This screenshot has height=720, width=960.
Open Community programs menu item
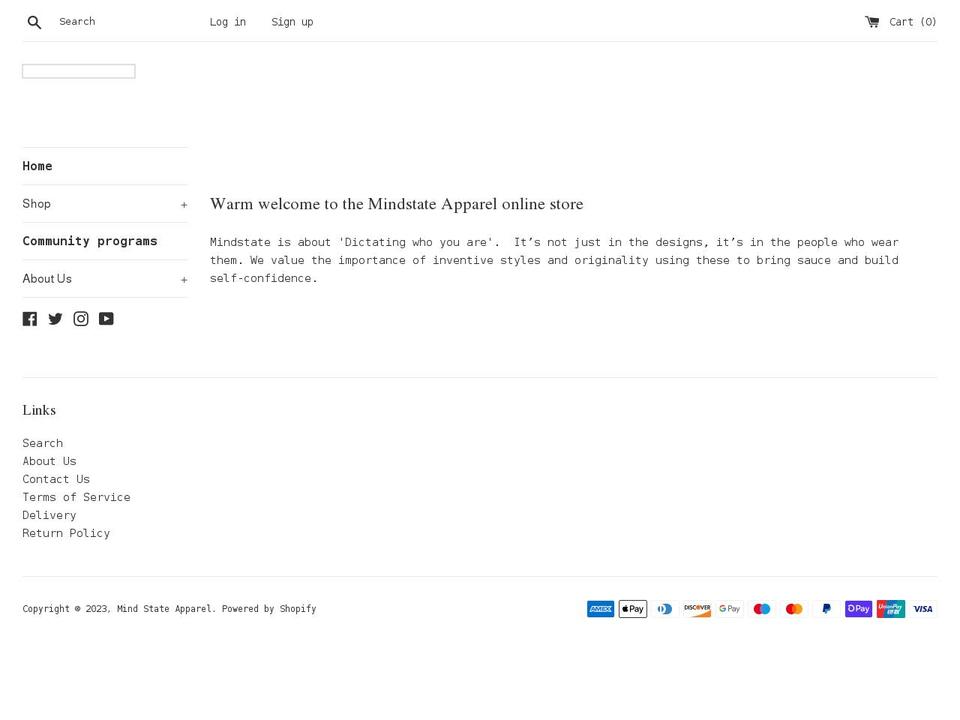pos(90,241)
